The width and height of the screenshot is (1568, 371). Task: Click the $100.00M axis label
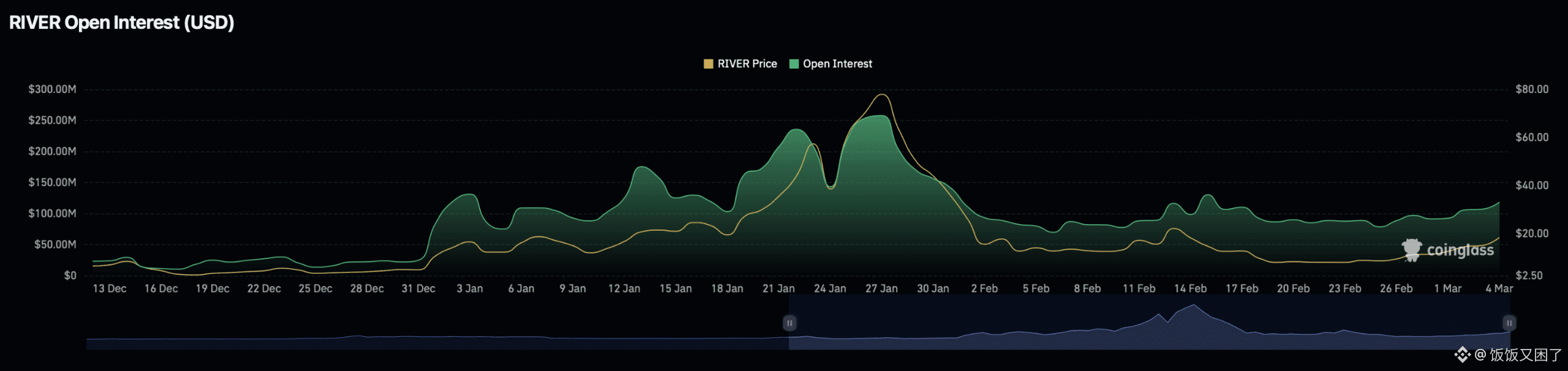(52, 214)
